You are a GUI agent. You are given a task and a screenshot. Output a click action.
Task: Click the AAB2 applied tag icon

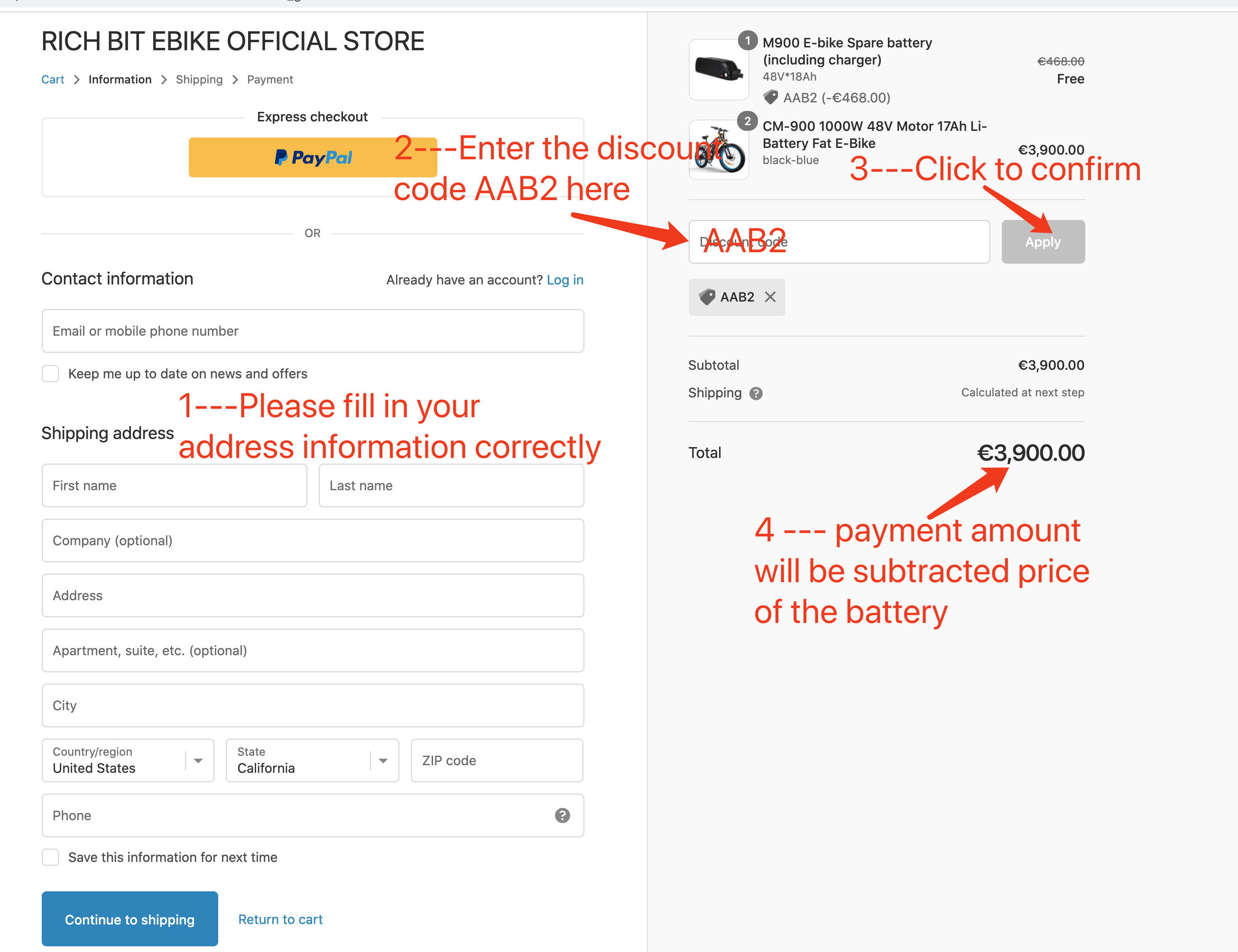point(707,297)
